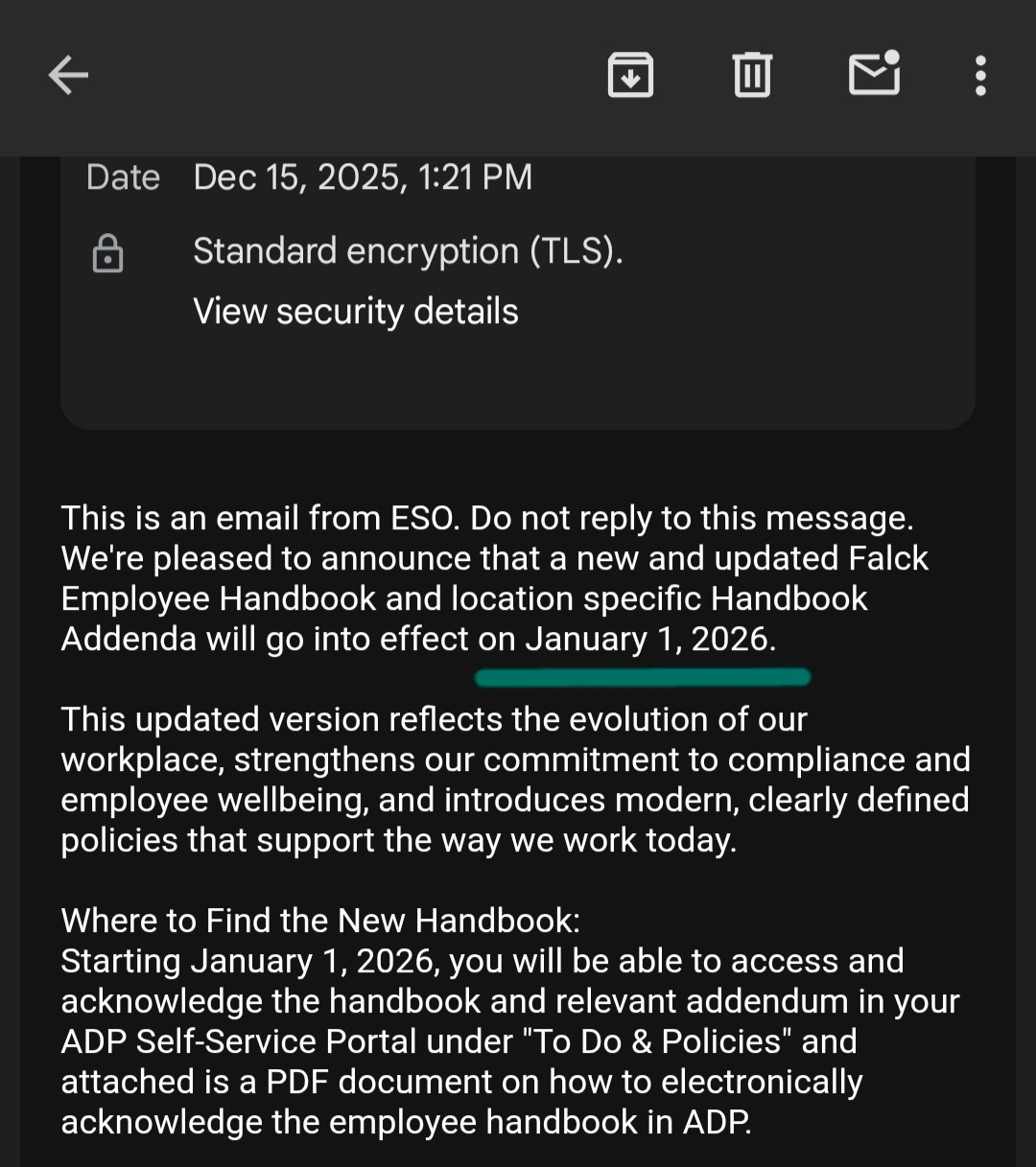This screenshot has height=1167, width=1036.
Task: Tap the "Standard encryption (TLS)." text
Action: point(408,251)
